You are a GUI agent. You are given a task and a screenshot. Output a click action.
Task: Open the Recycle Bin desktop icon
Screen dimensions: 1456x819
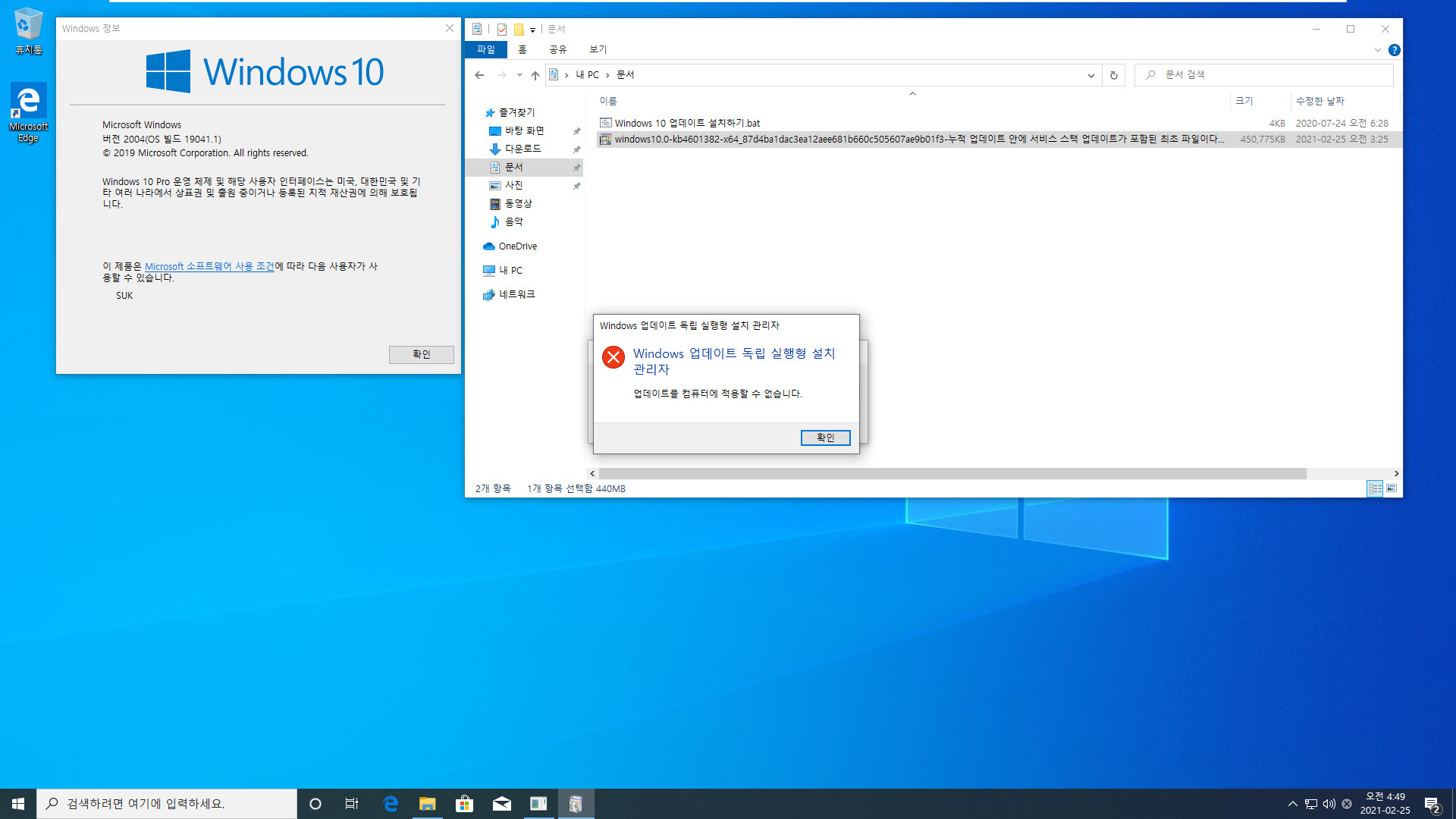29,32
